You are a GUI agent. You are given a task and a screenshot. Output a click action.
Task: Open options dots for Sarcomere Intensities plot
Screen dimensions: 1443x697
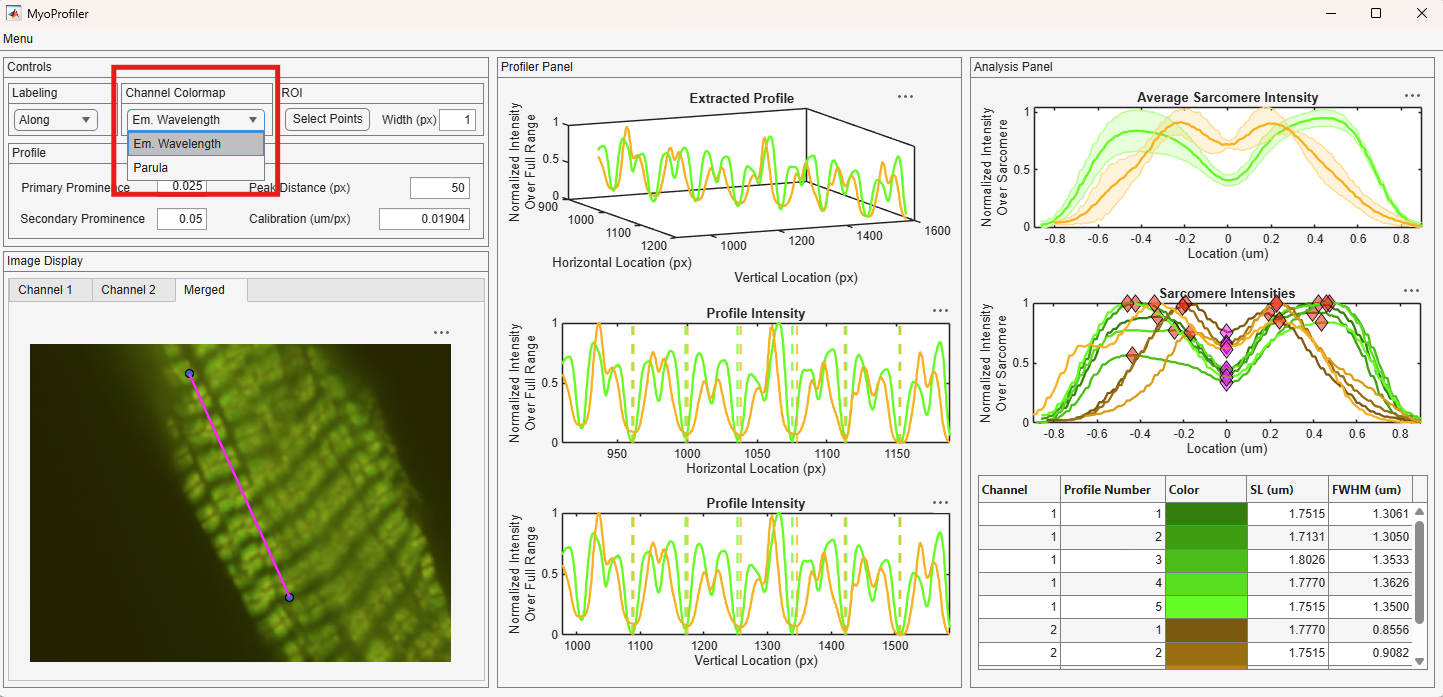pos(1412,291)
